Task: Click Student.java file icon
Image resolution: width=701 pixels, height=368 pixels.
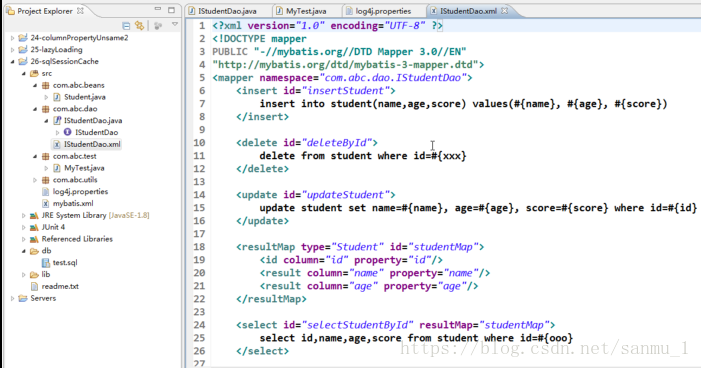Action: coord(57,97)
